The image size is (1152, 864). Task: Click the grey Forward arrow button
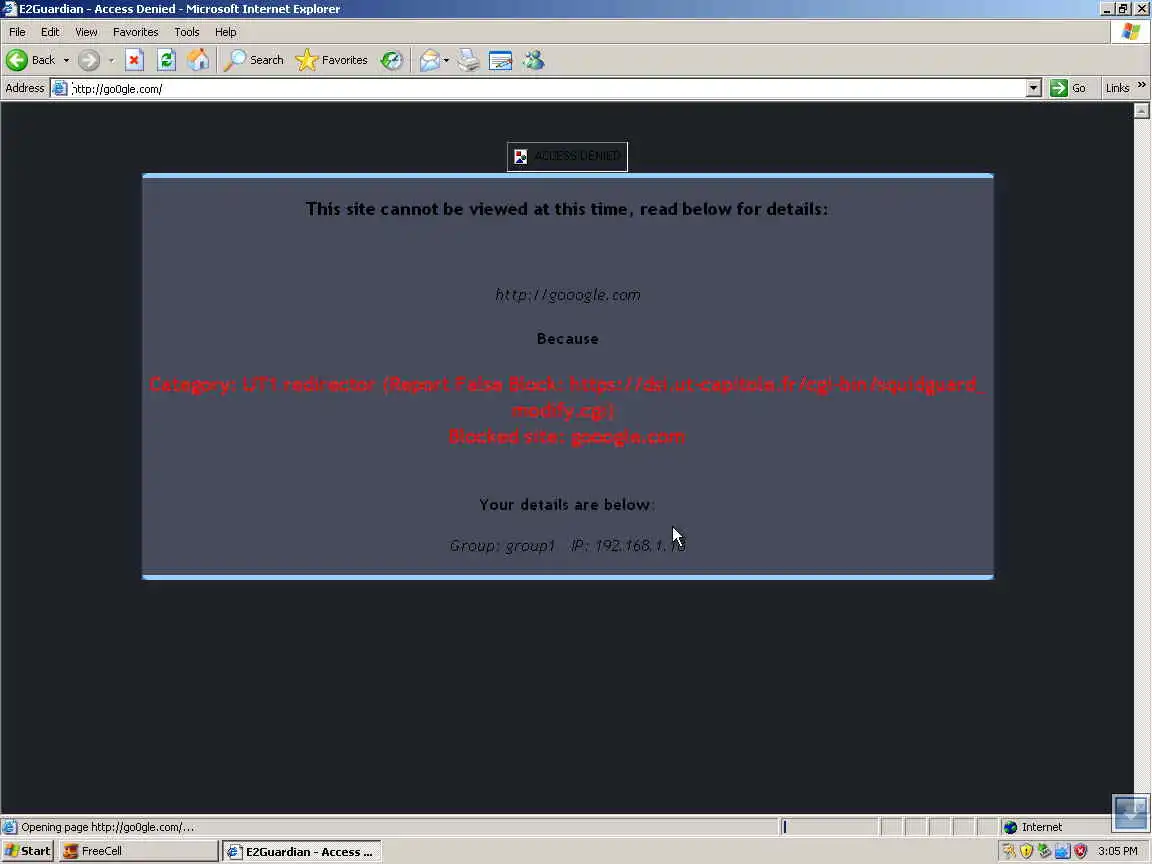click(x=89, y=60)
